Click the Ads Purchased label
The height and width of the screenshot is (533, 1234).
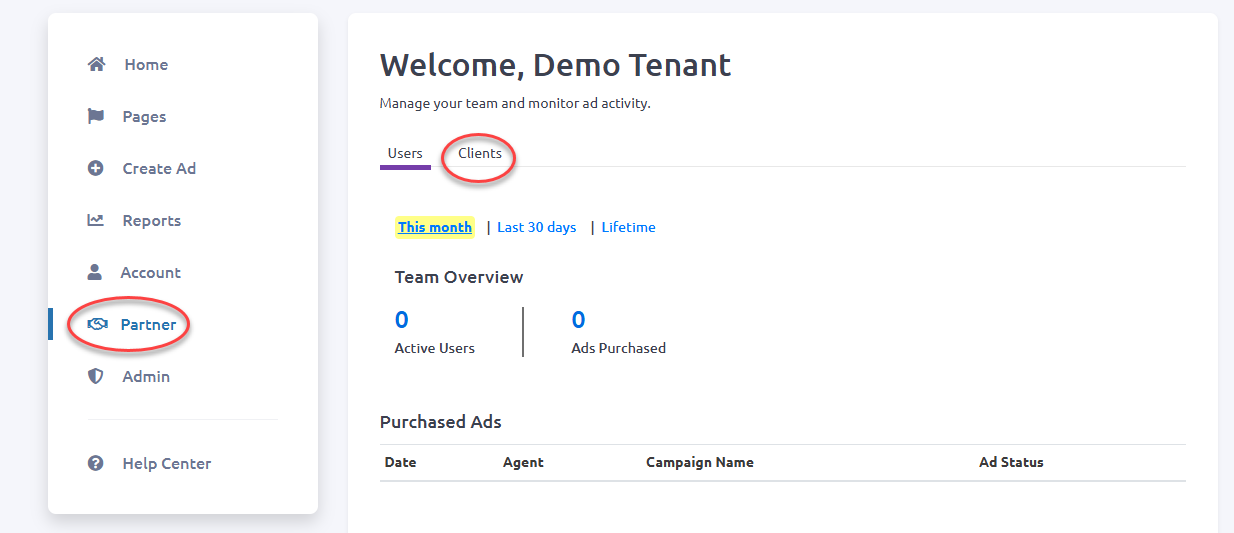pos(618,348)
